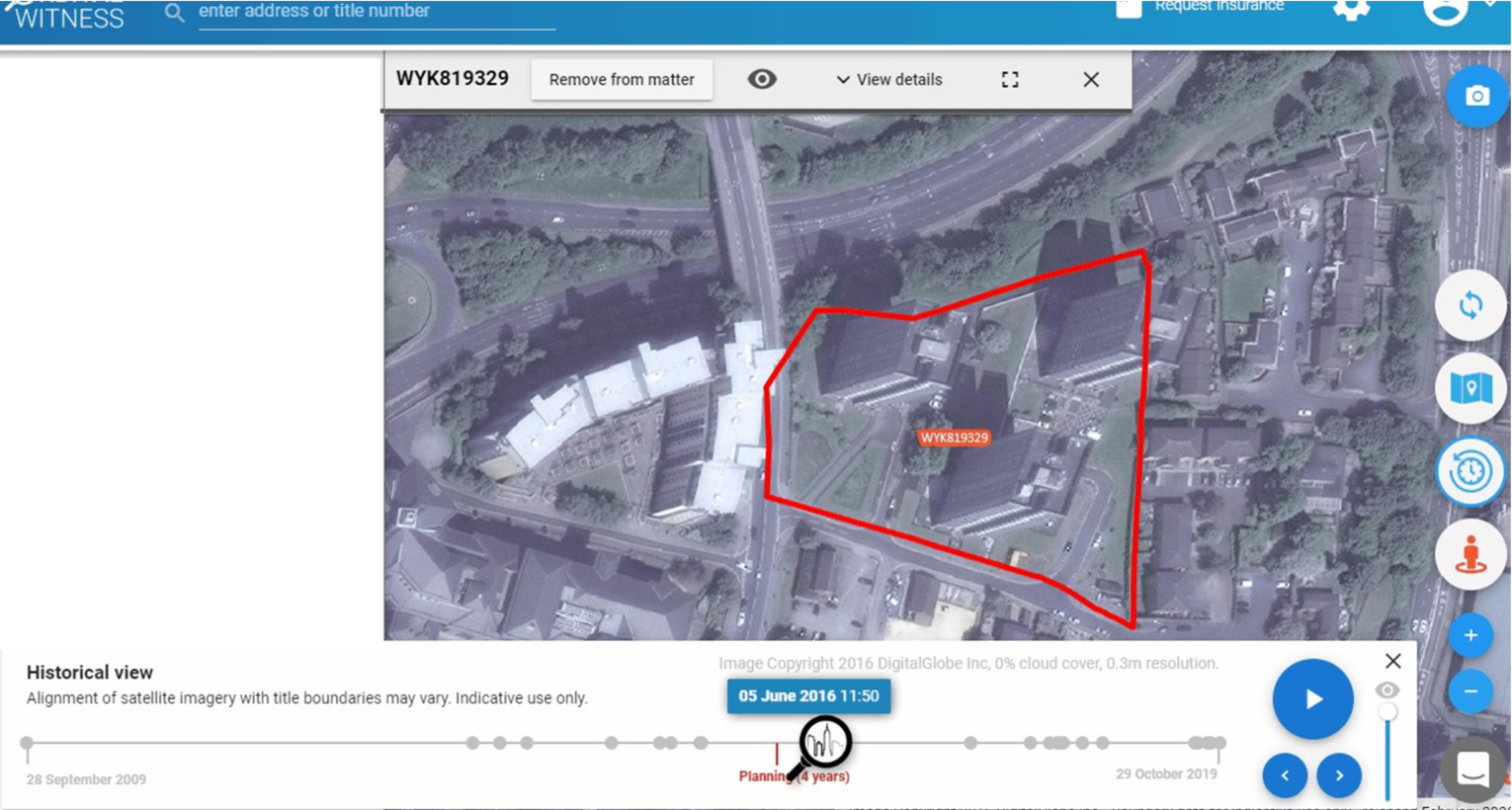Open the map layers button
Image resolution: width=1512 pixels, height=810 pixels.
(1470, 388)
